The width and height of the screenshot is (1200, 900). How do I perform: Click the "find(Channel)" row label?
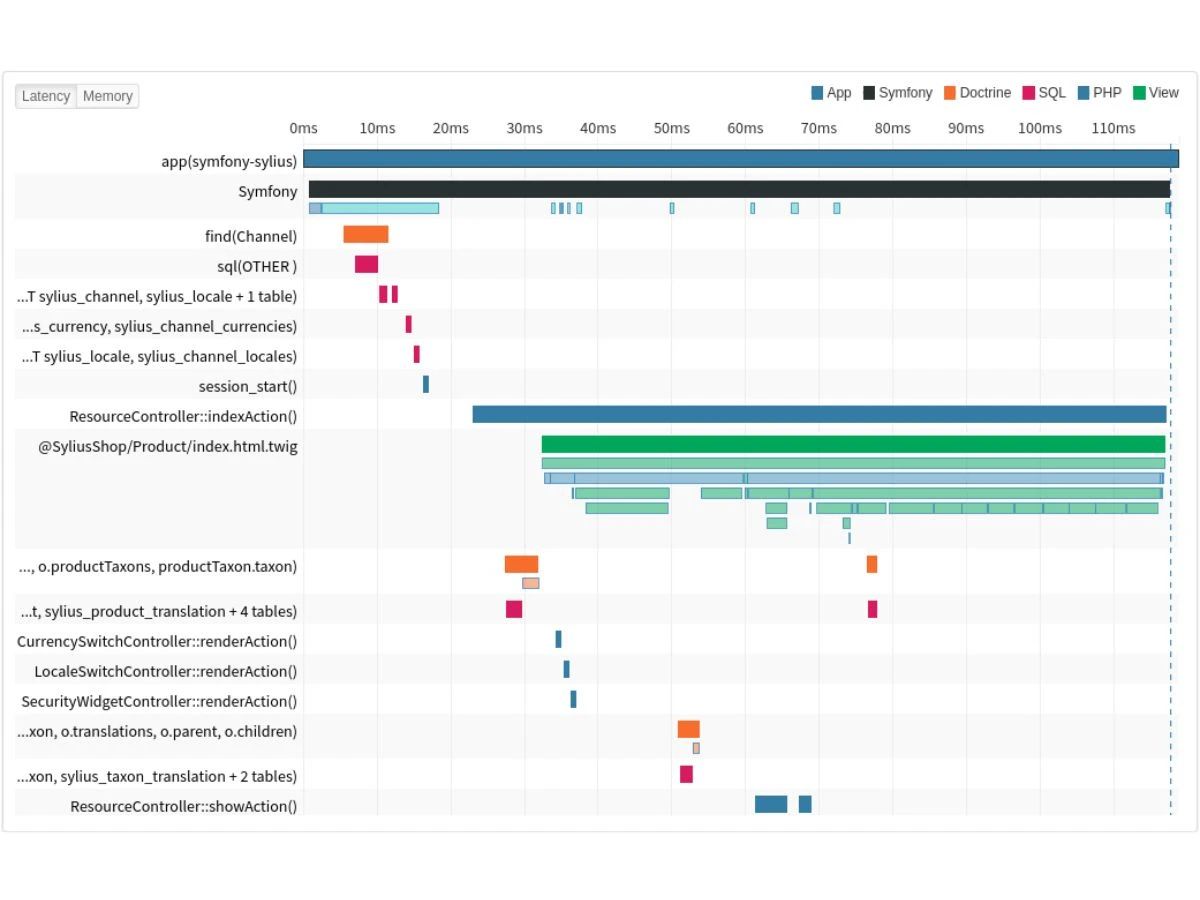251,236
